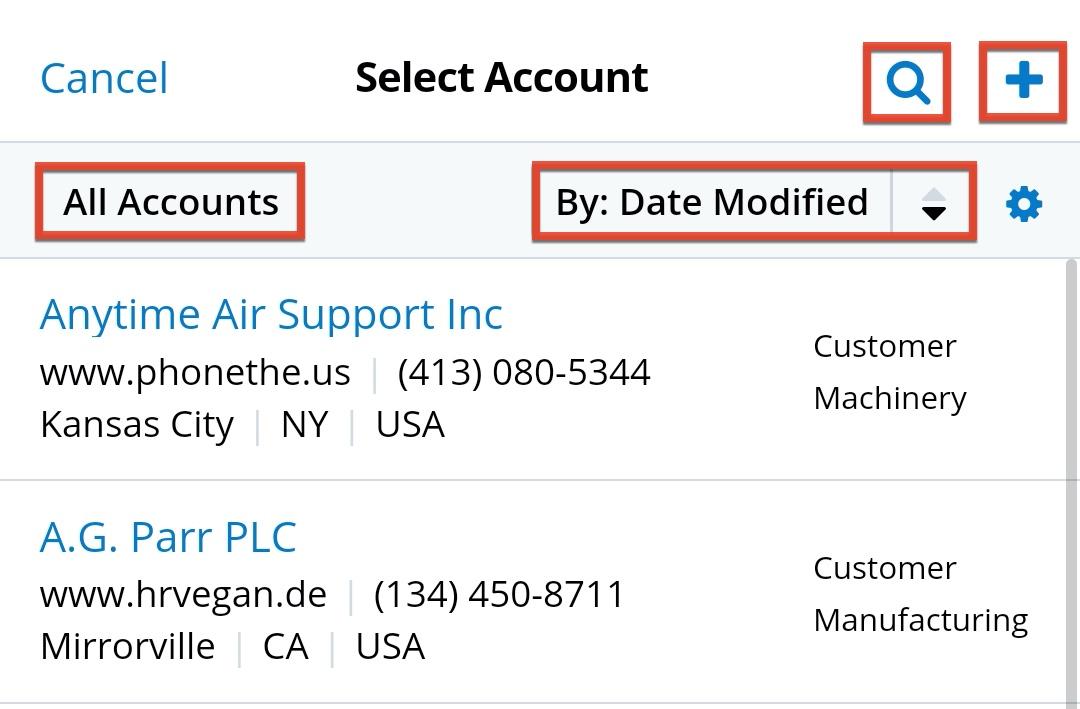Visit the www.phonethe.us website link
1080x709 pixels.
coord(194,371)
